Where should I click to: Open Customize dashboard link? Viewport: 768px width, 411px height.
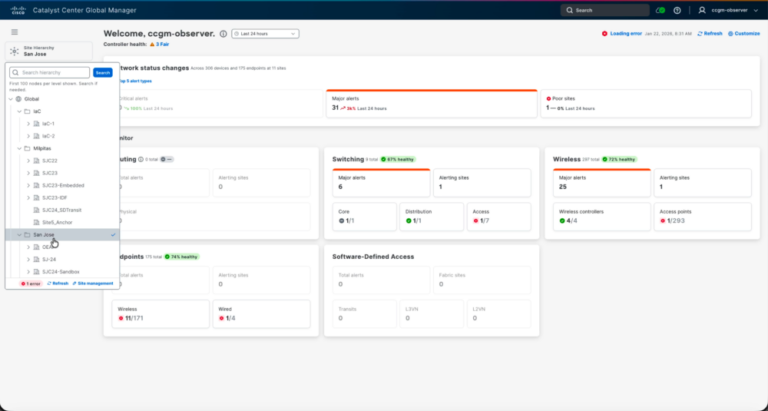pyautogui.click(x=744, y=34)
